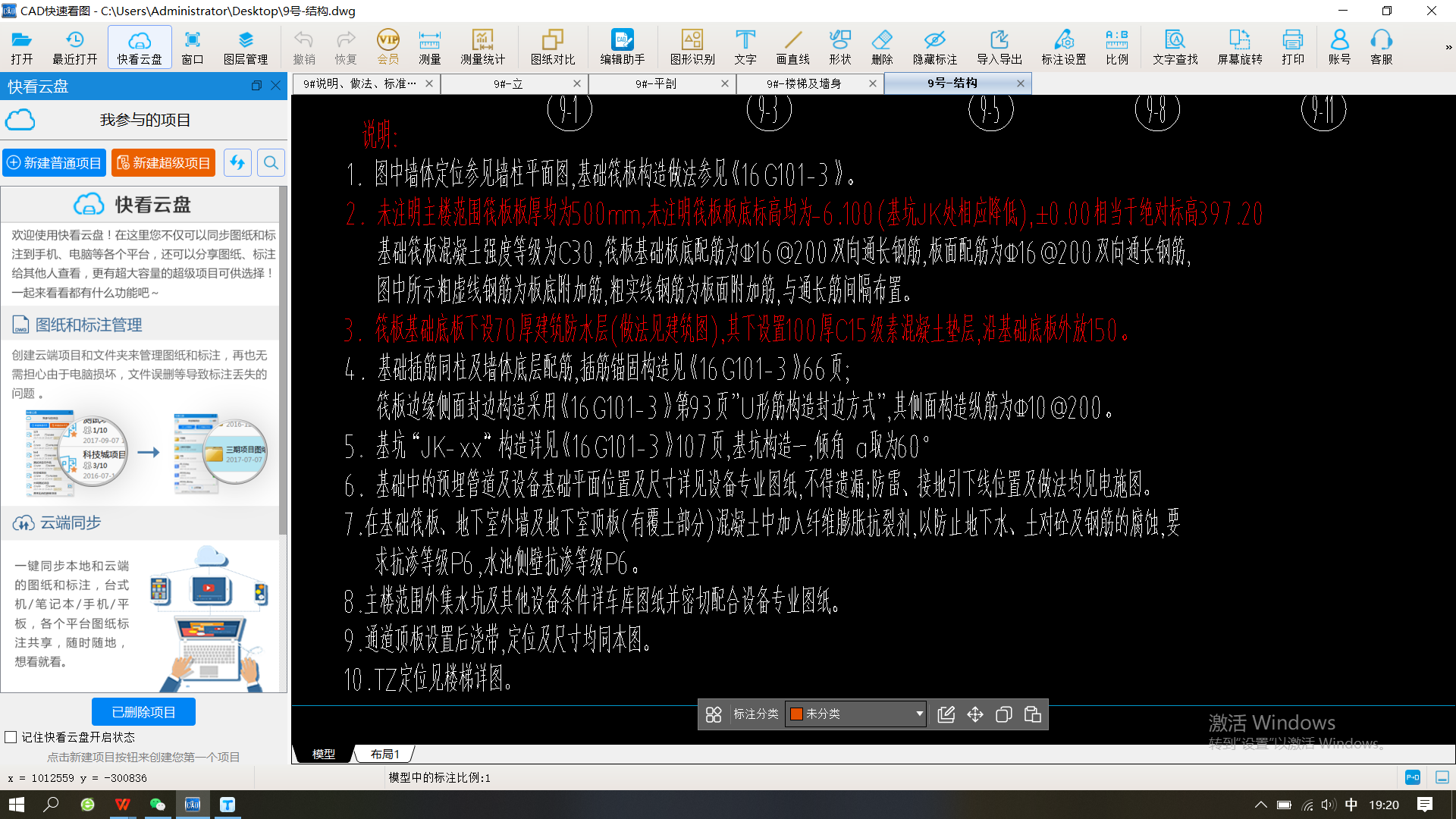This screenshot has width=1456, height=819.
Task: Click 新建超级项目 button
Action: tap(164, 162)
